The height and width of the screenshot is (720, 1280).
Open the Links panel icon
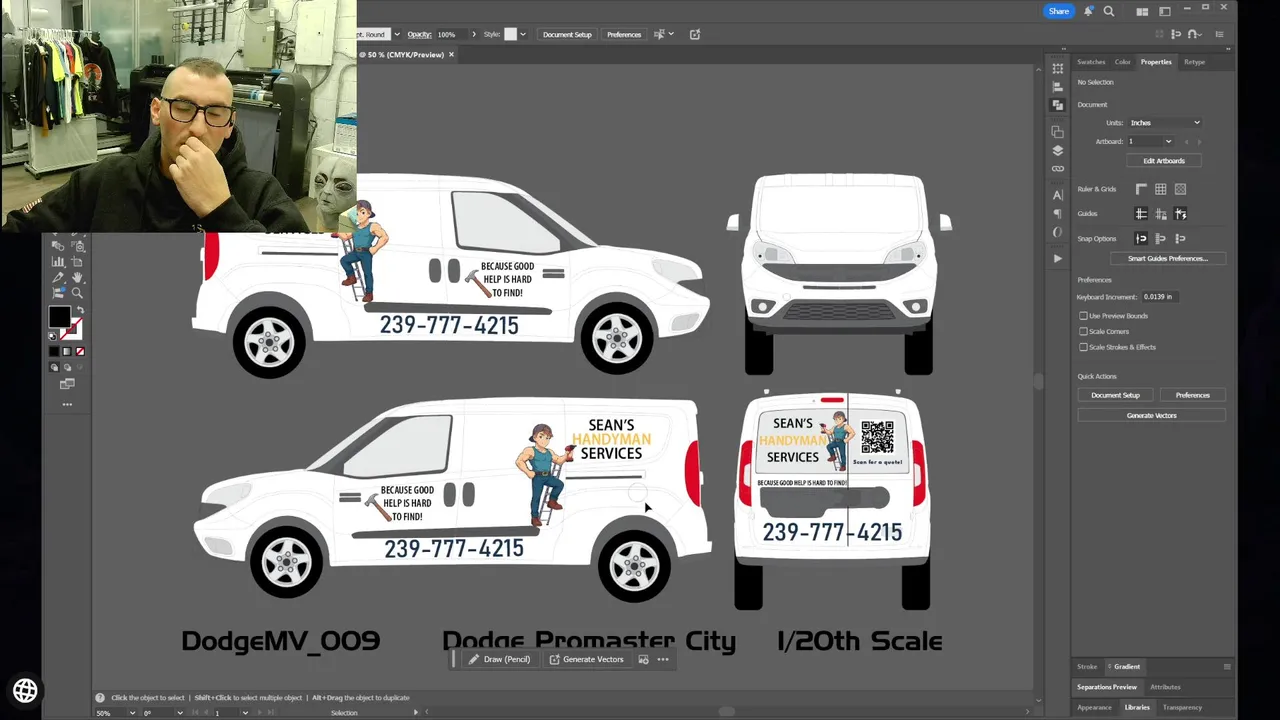1058,168
